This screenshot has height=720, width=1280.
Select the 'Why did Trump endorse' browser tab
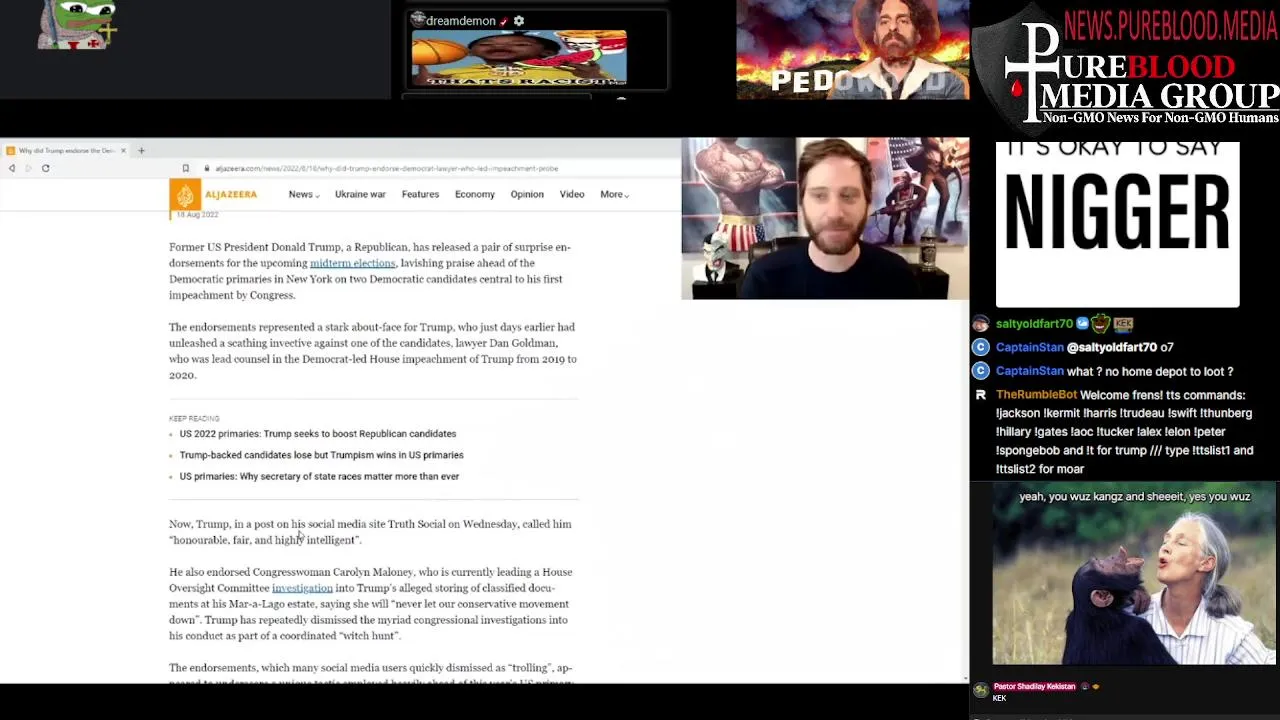click(66, 150)
